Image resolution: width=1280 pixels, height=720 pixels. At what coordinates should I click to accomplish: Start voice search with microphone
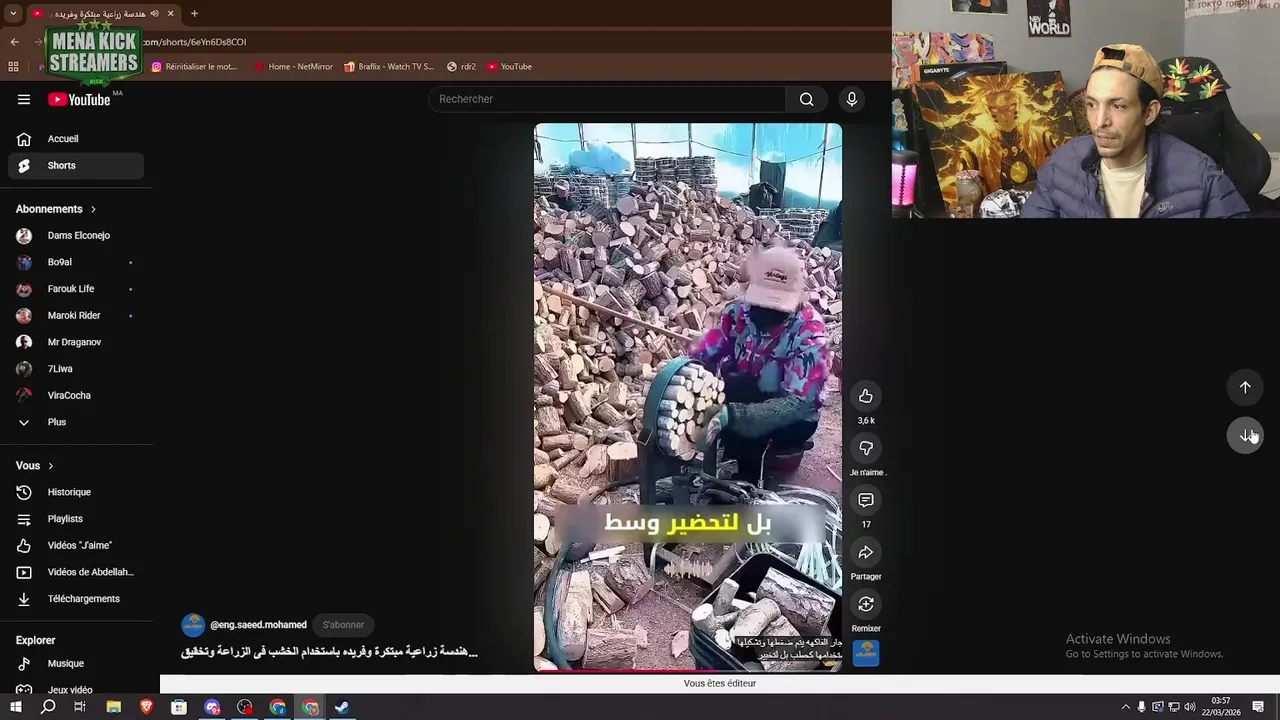(852, 99)
